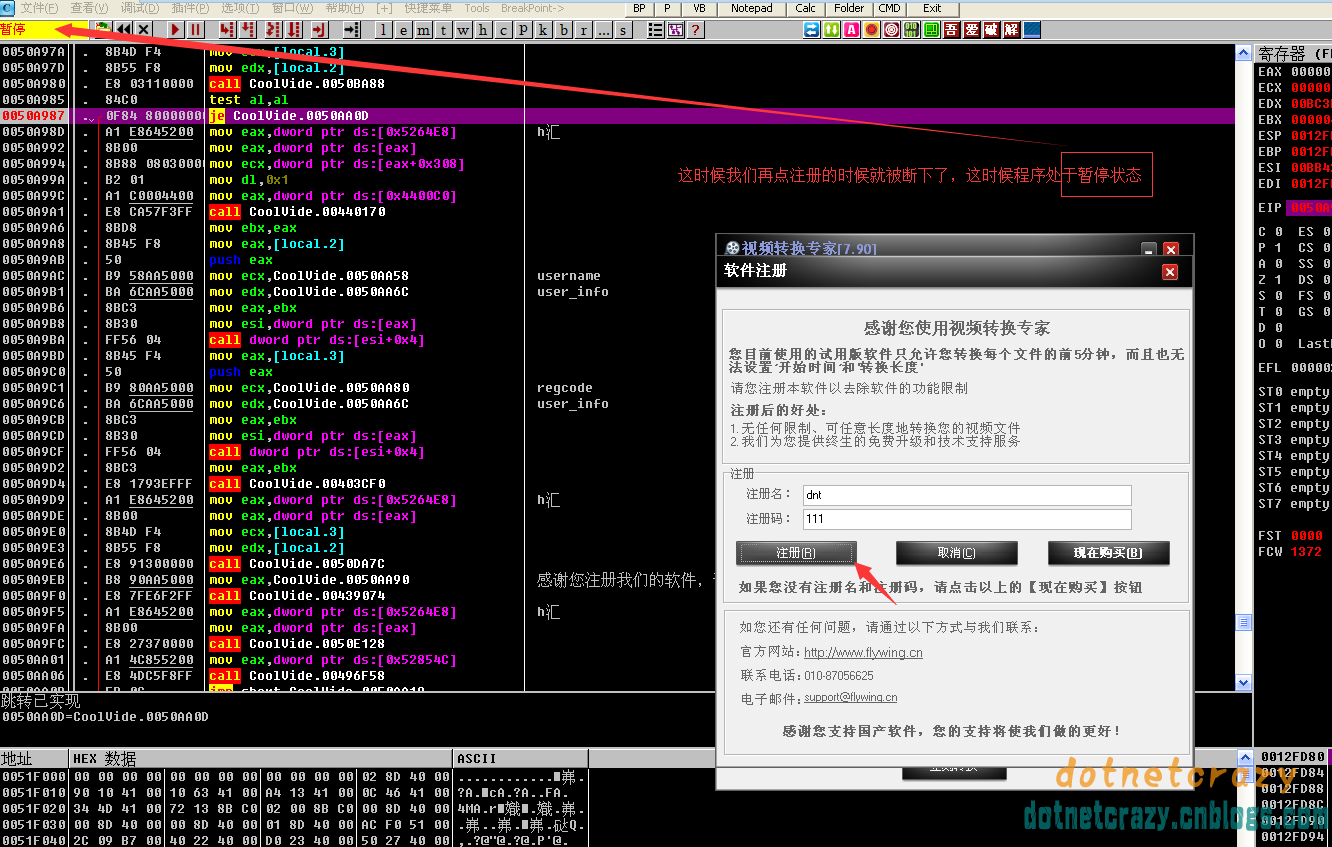Image resolution: width=1332 pixels, height=847 pixels.
Task: Open the 窗口(W) menu
Action: click(292, 8)
